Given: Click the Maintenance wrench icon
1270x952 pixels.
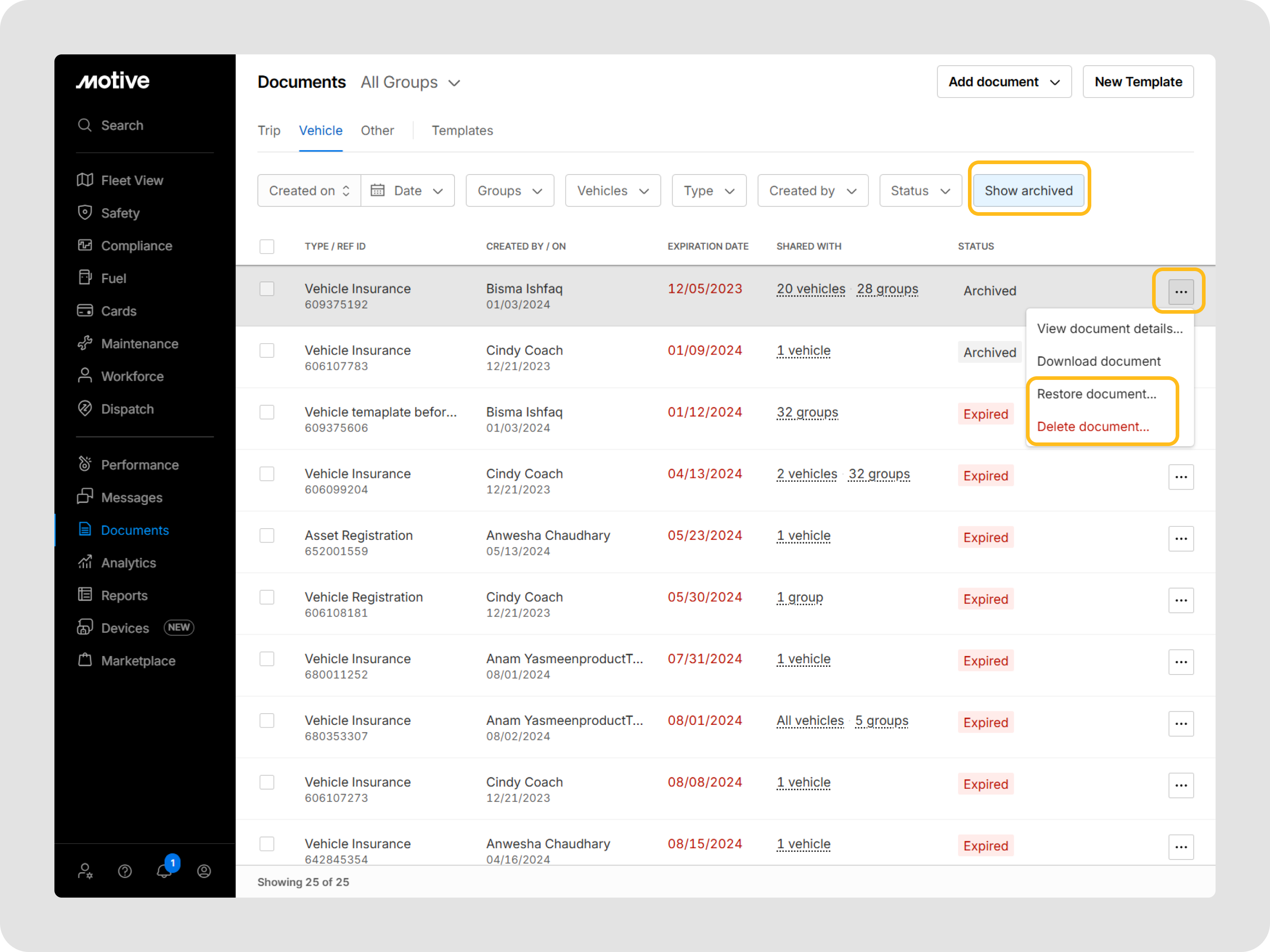Looking at the screenshot, I should (85, 343).
